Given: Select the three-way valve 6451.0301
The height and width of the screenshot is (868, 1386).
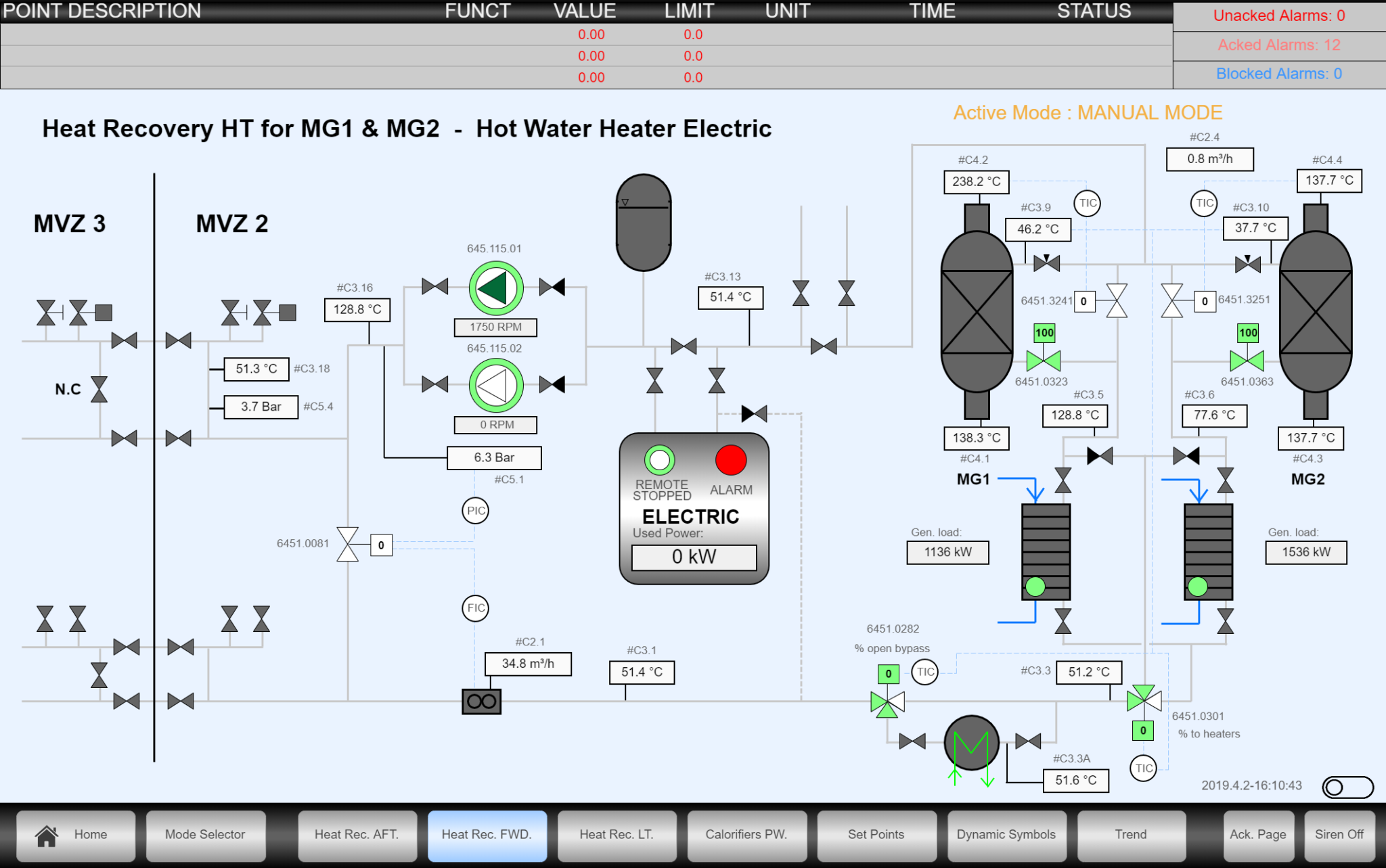Looking at the screenshot, I should [x=1144, y=702].
